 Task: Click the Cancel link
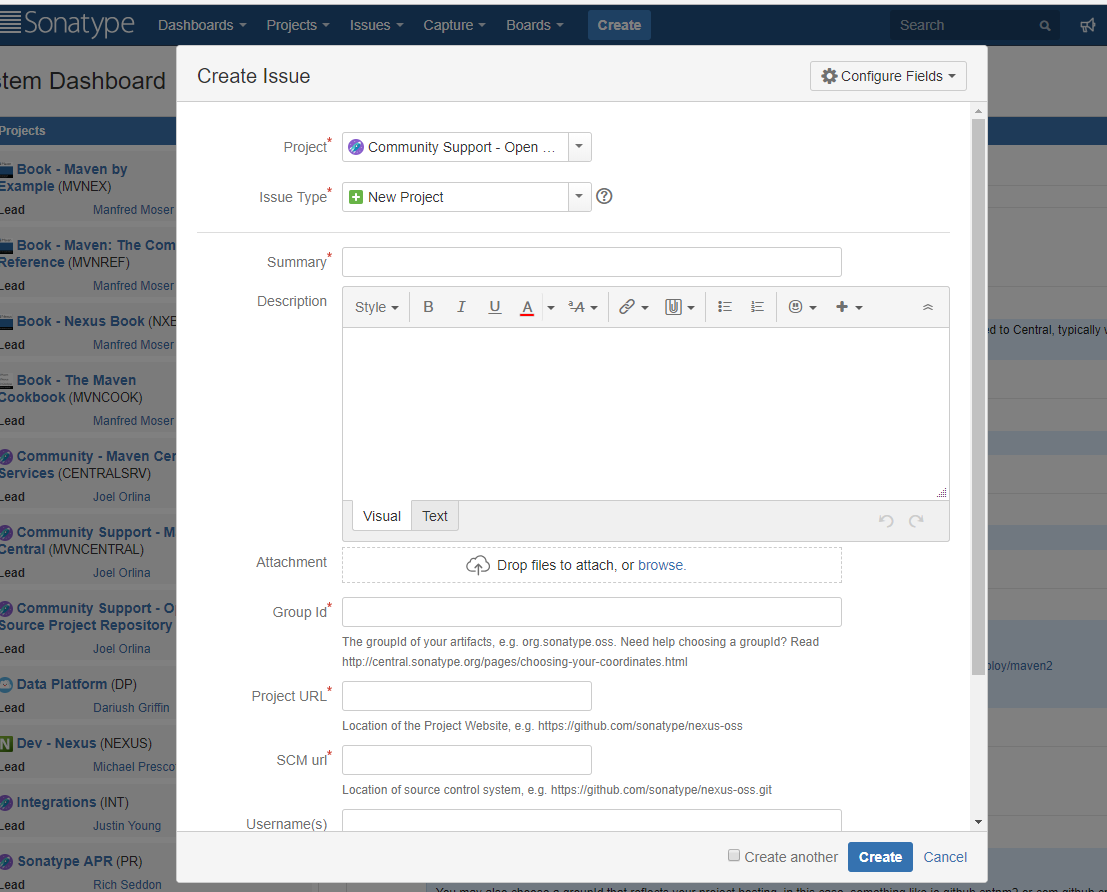[945, 857]
